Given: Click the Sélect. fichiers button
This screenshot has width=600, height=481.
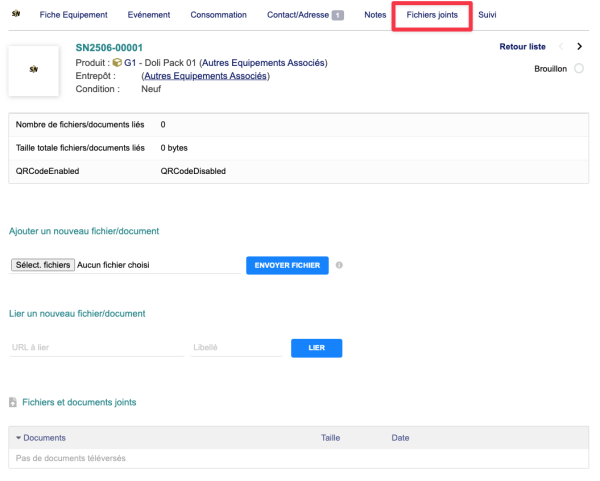Looking at the screenshot, I should click(43, 265).
